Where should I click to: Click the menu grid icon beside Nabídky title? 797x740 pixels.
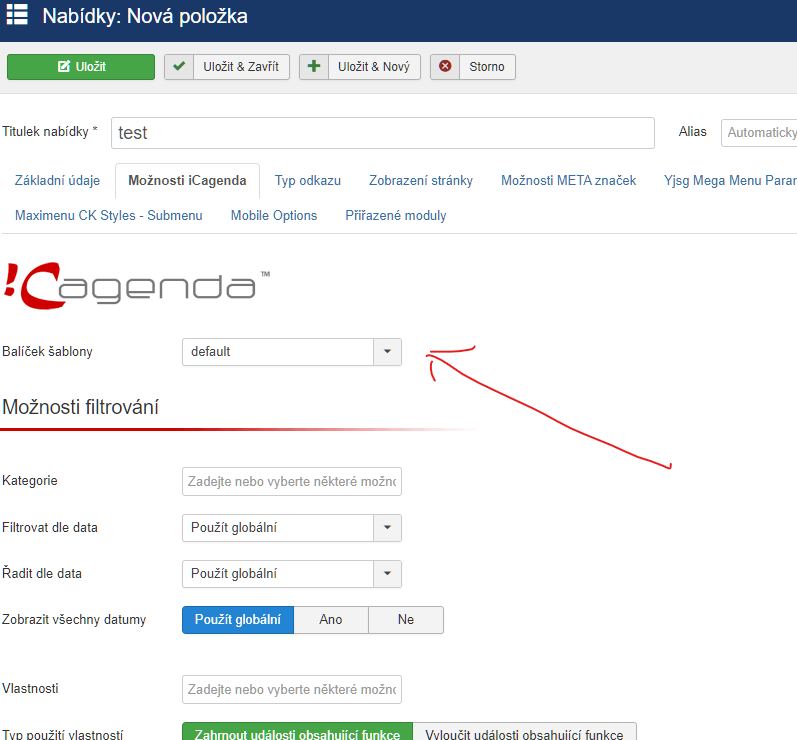click(x=17, y=16)
